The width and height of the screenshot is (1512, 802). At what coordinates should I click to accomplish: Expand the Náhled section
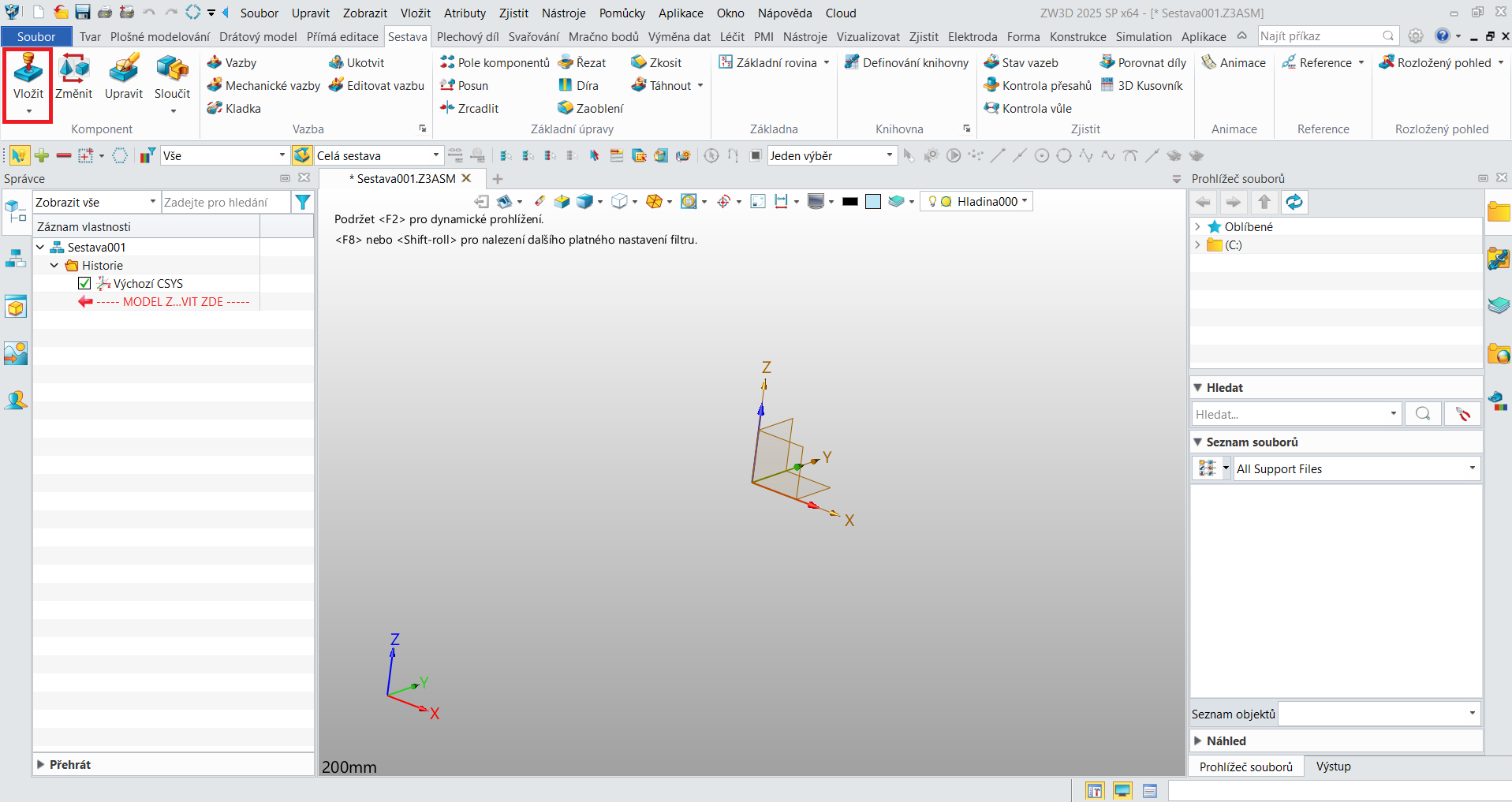[1198, 741]
